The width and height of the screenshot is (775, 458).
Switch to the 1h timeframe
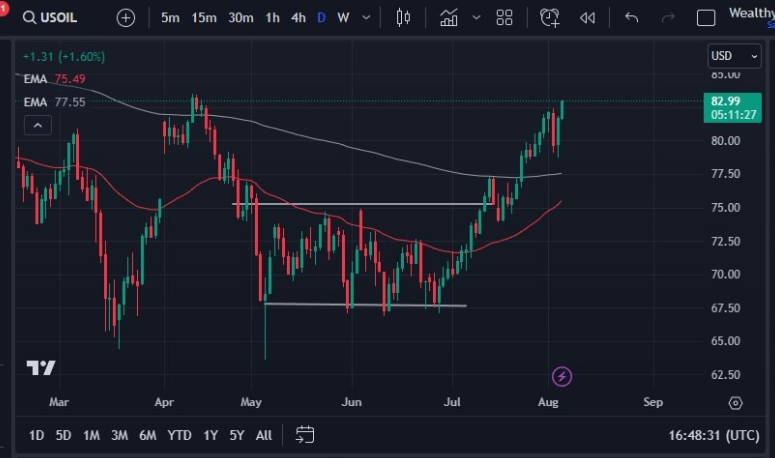[272, 17]
